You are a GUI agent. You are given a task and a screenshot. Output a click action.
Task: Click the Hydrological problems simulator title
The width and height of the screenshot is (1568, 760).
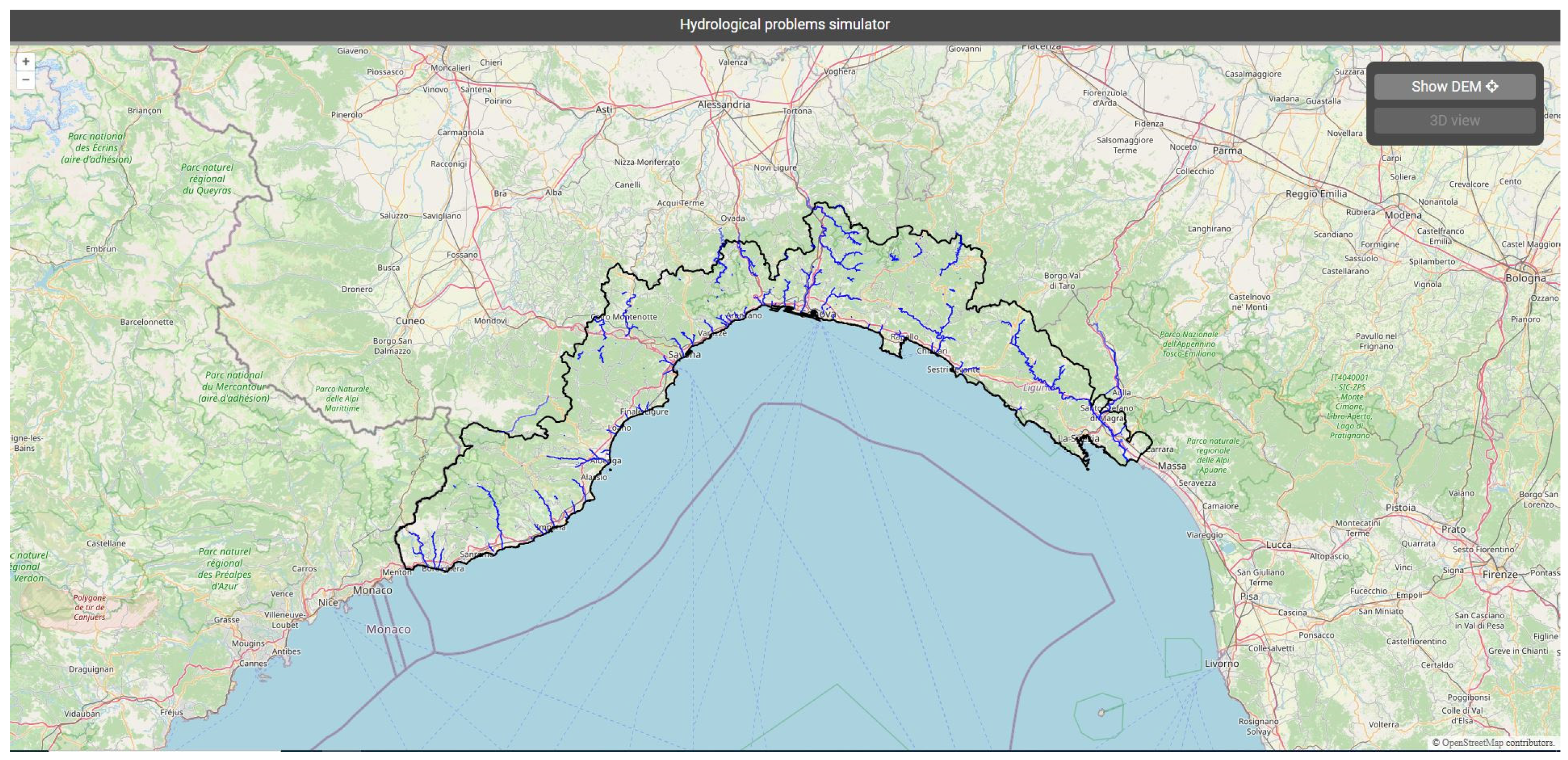(x=784, y=24)
